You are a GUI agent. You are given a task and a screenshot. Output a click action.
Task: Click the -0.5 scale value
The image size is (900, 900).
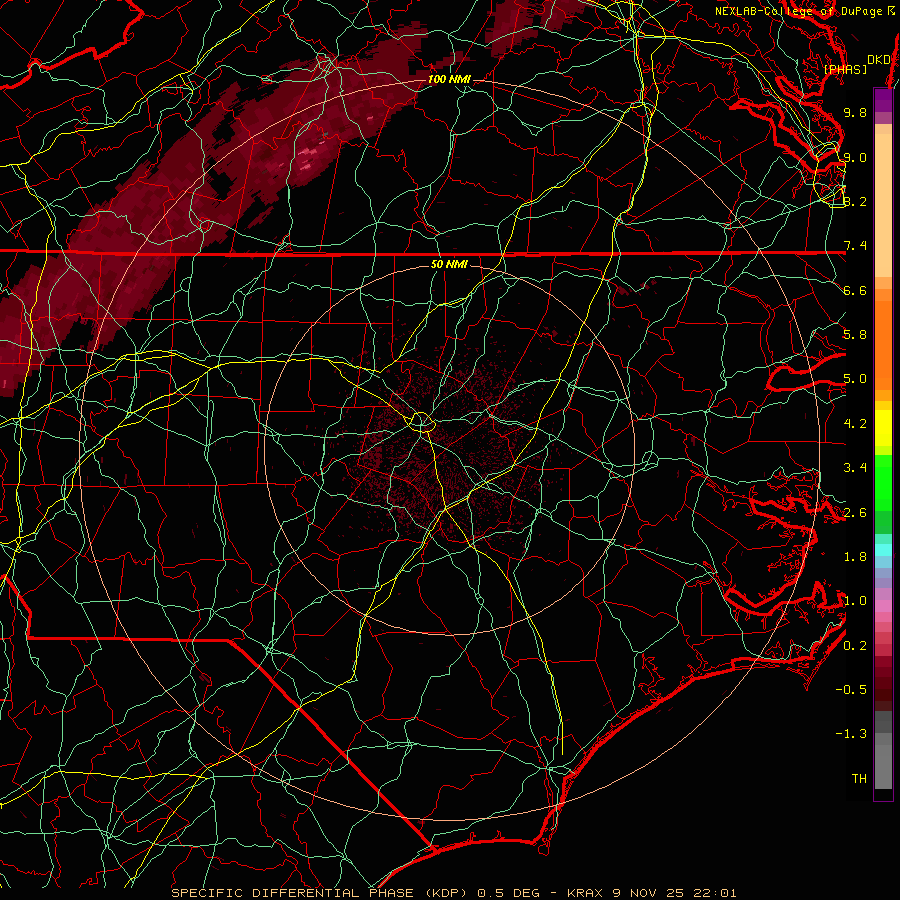click(x=851, y=690)
